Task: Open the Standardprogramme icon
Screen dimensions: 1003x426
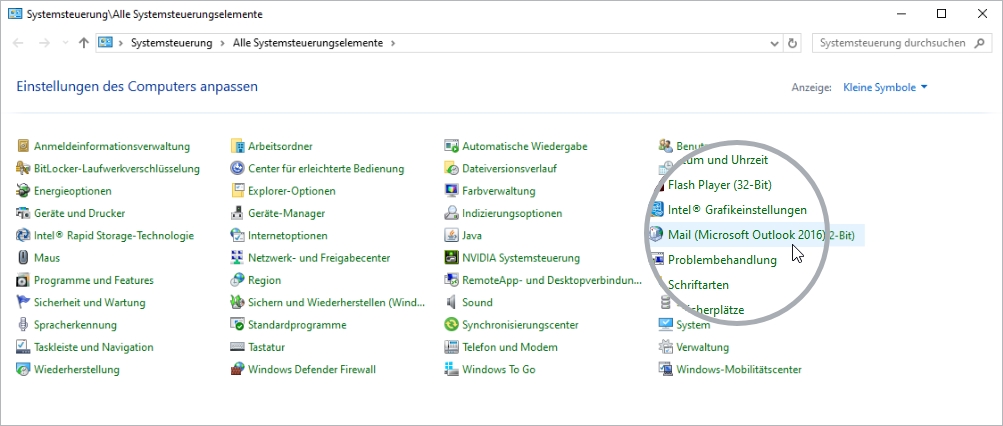Action: pyautogui.click(x=237, y=325)
